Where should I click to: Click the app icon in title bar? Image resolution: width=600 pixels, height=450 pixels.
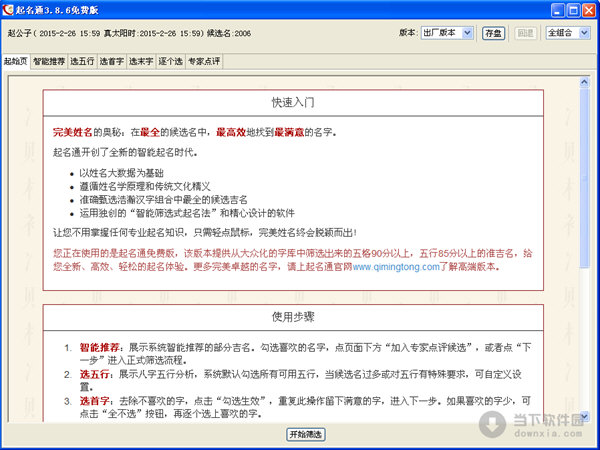coord(9,9)
